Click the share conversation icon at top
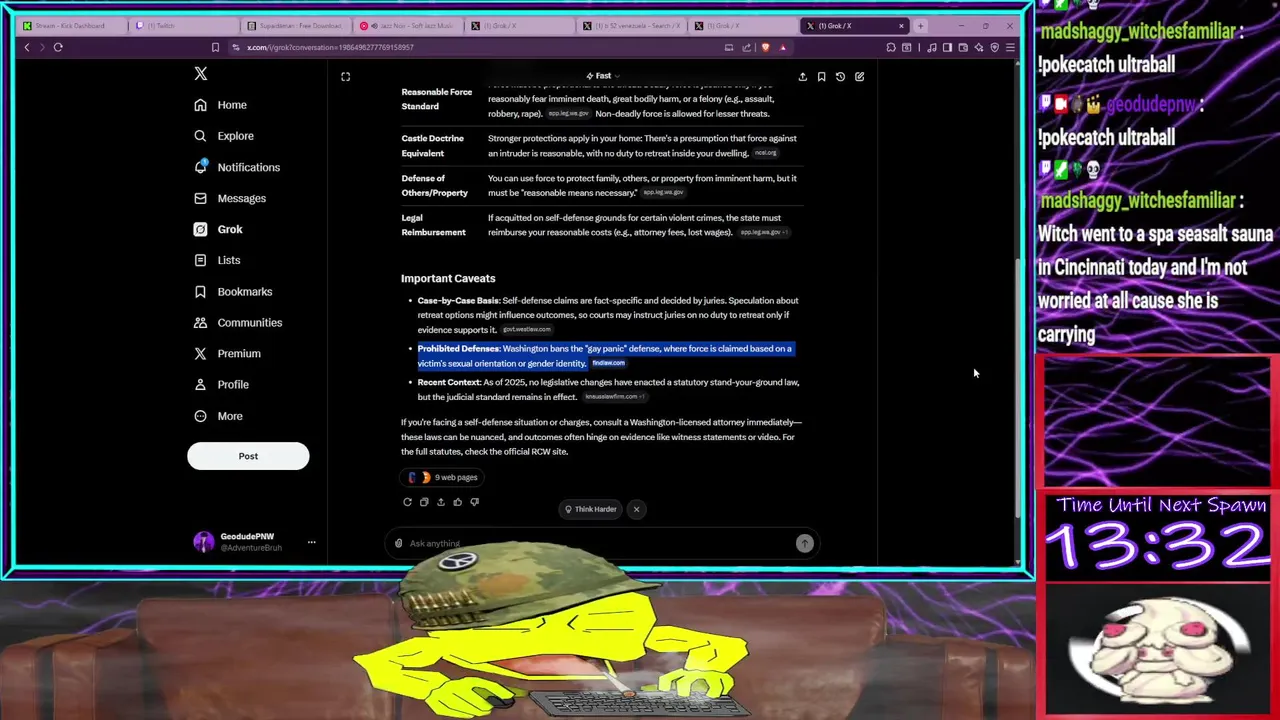The width and height of the screenshot is (1280, 720). point(802,76)
